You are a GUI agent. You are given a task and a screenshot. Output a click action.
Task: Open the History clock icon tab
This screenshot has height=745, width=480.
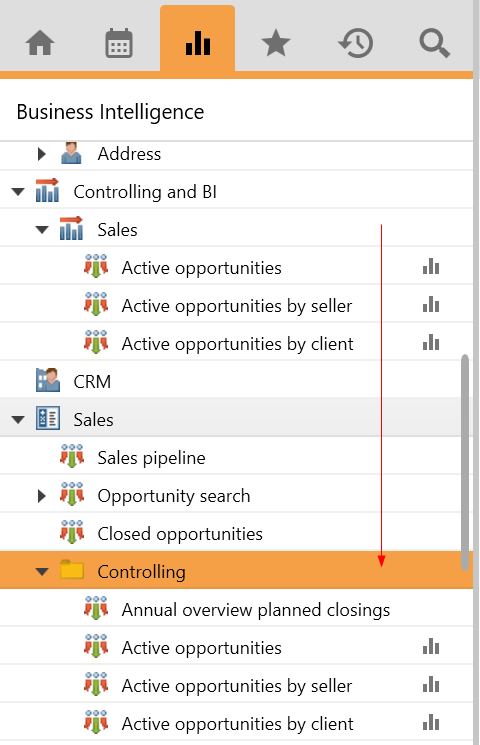(355, 43)
